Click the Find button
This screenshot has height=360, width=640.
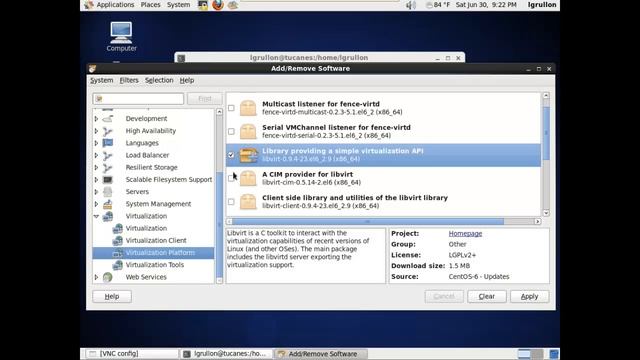click(x=204, y=99)
